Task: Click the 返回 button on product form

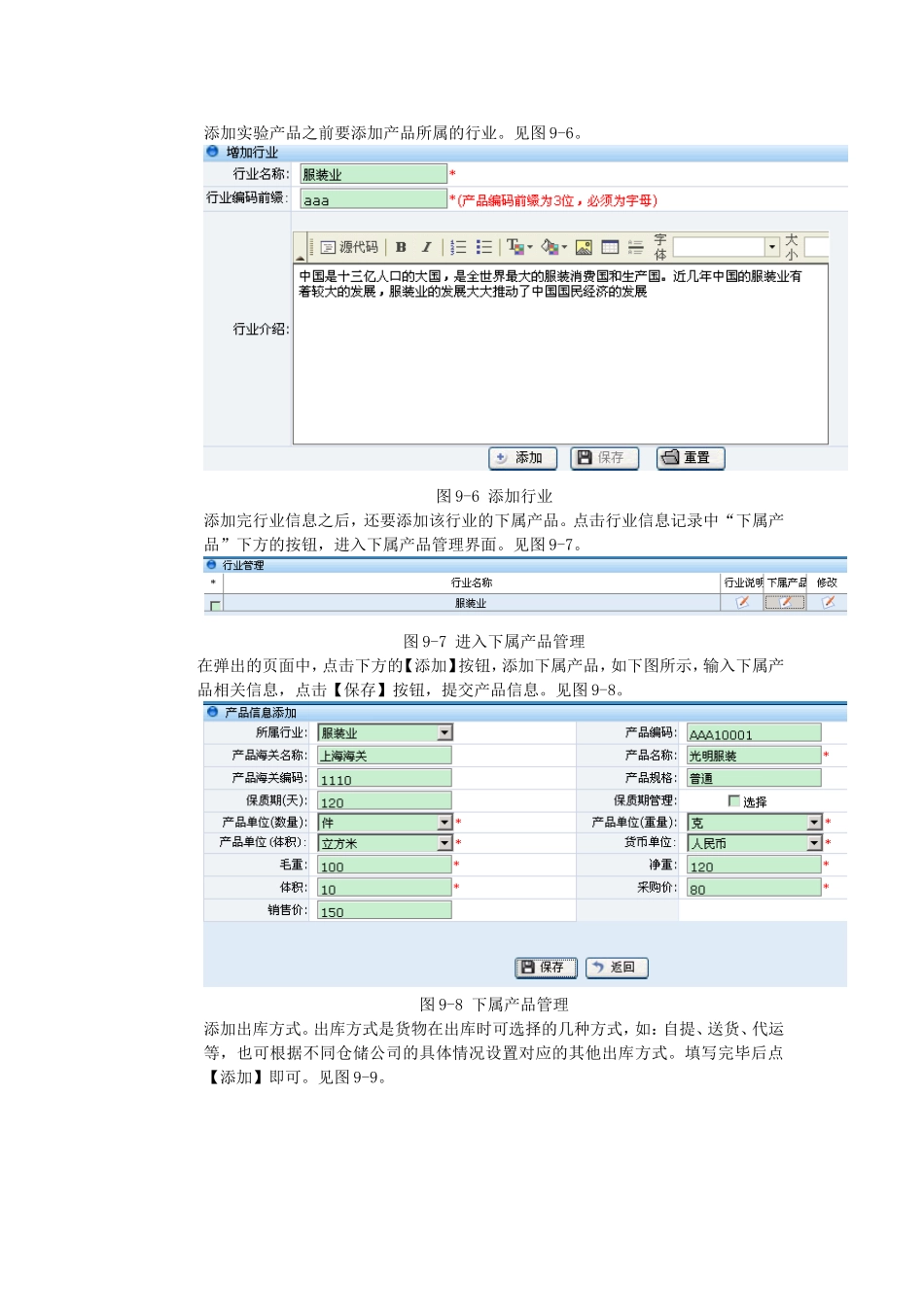Action: pos(616,968)
